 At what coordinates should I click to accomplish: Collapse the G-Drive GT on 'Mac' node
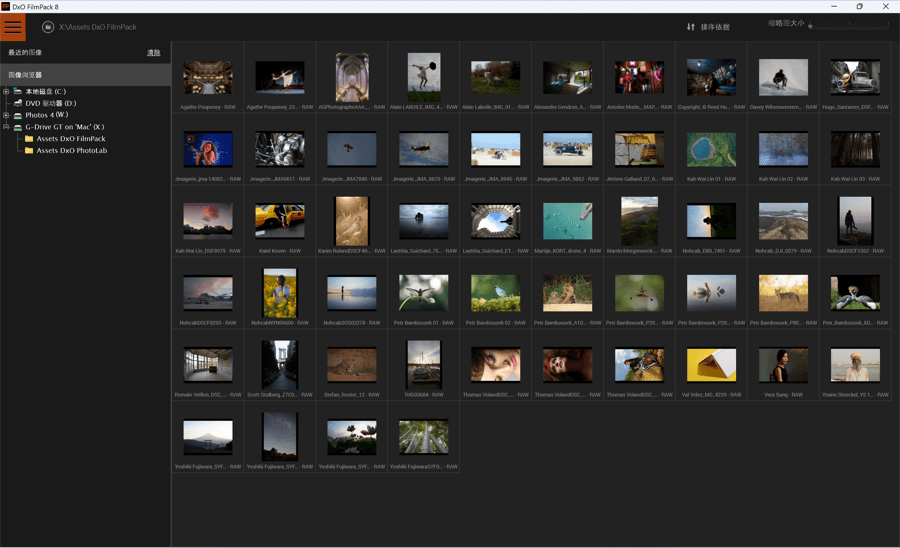pyautogui.click(x=6, y=127)
